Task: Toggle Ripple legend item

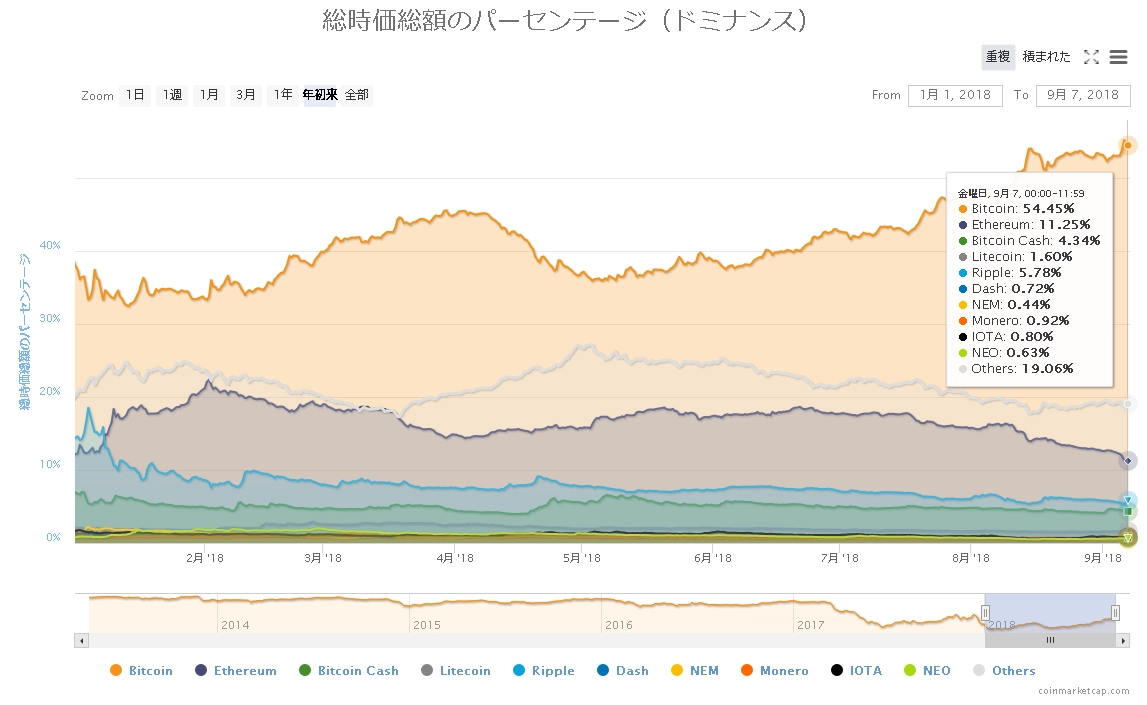Action: click(552, 671)
